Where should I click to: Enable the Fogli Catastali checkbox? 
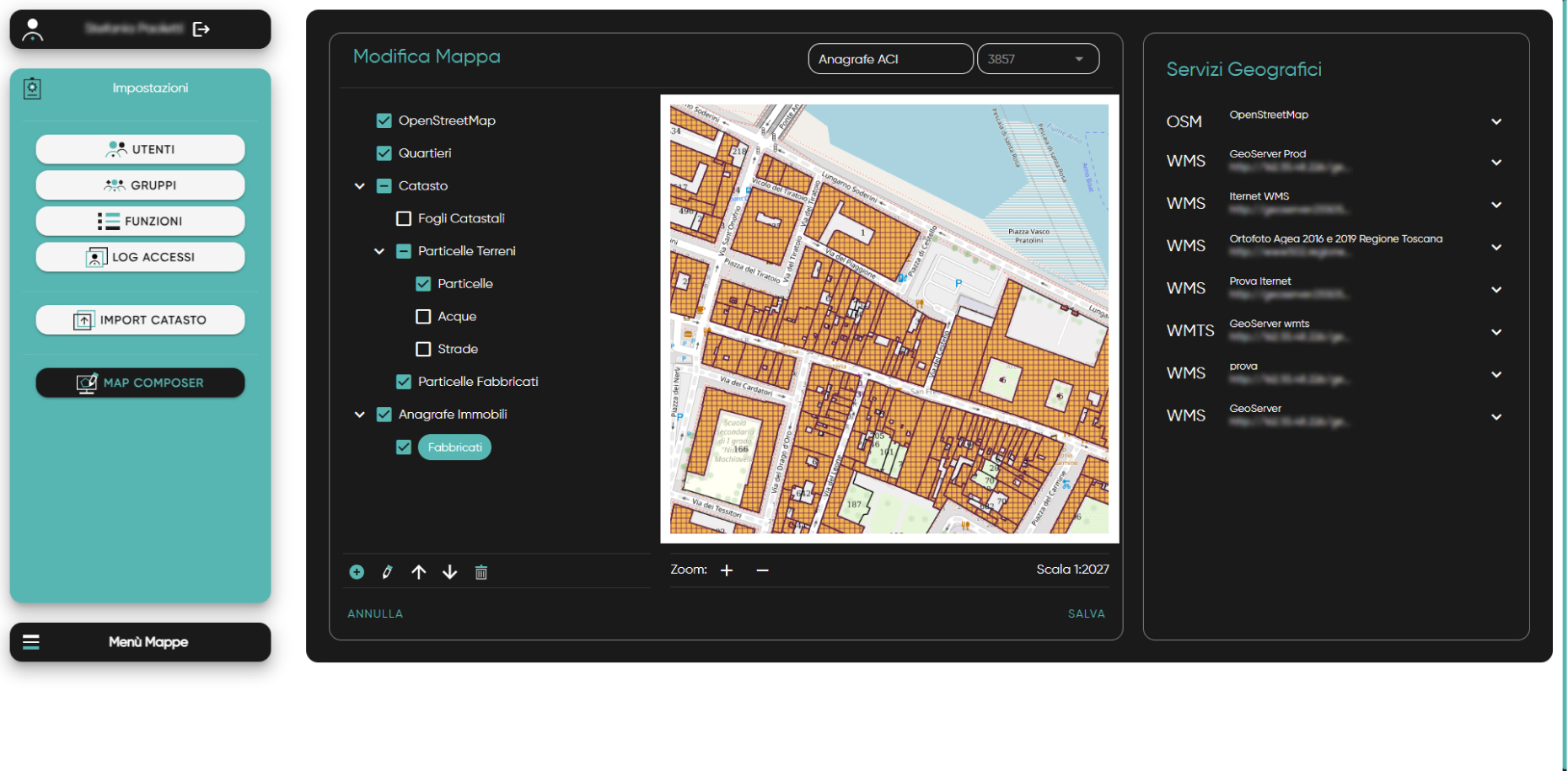pyautogui.click(x=404, y=218)
